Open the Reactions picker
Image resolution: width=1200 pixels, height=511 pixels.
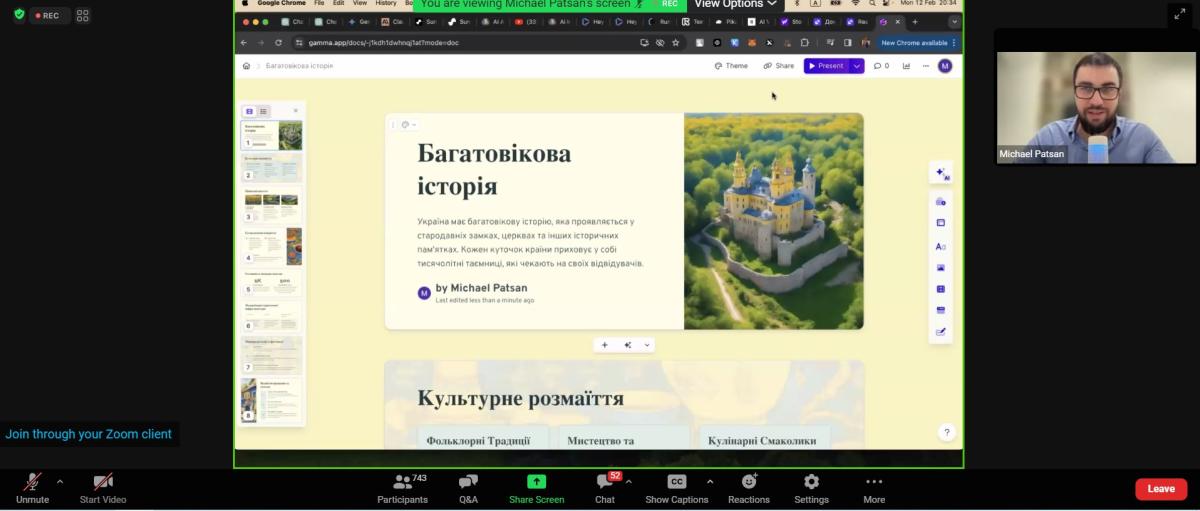point(748,487)
